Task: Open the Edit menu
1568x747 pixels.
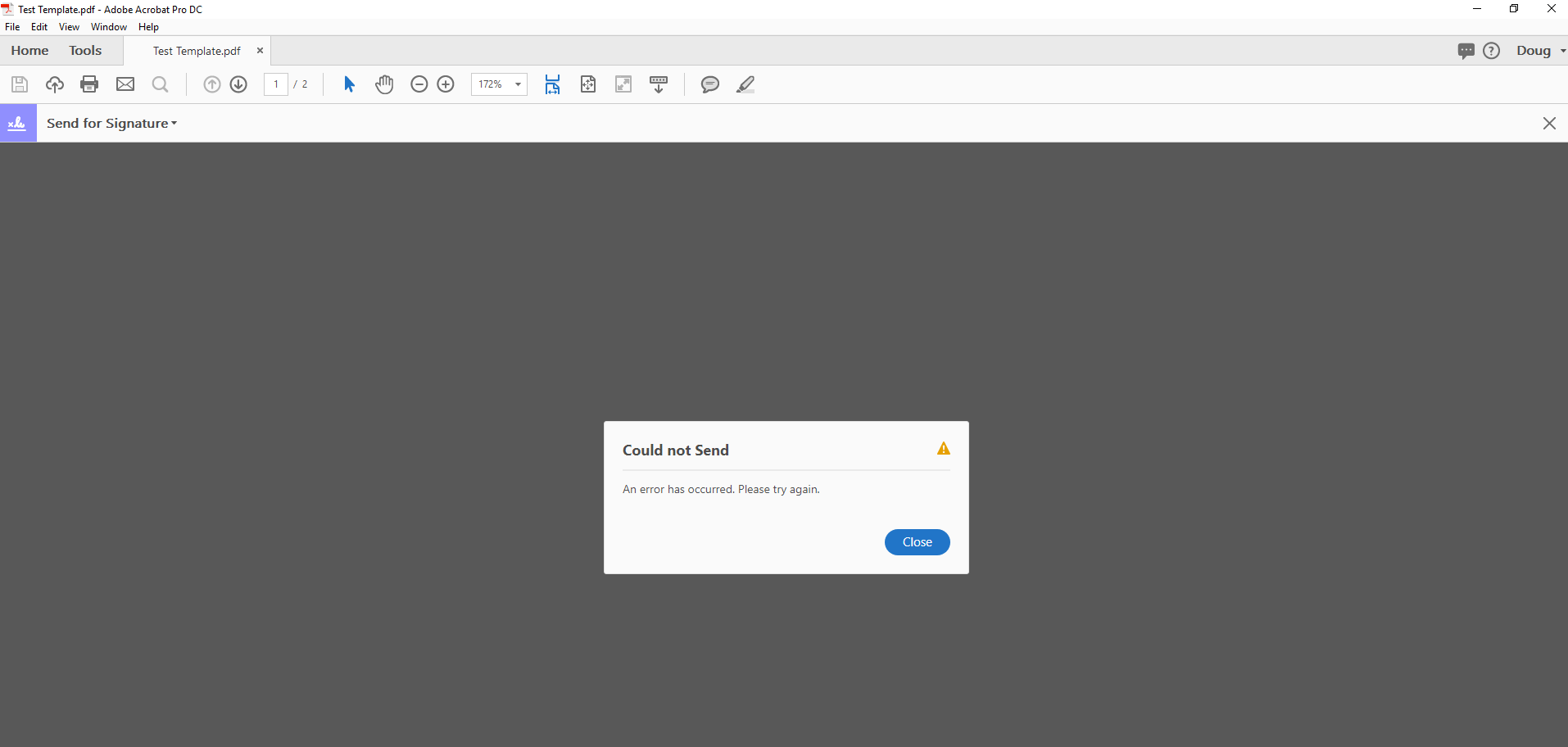Action: [x=39, y=27]
